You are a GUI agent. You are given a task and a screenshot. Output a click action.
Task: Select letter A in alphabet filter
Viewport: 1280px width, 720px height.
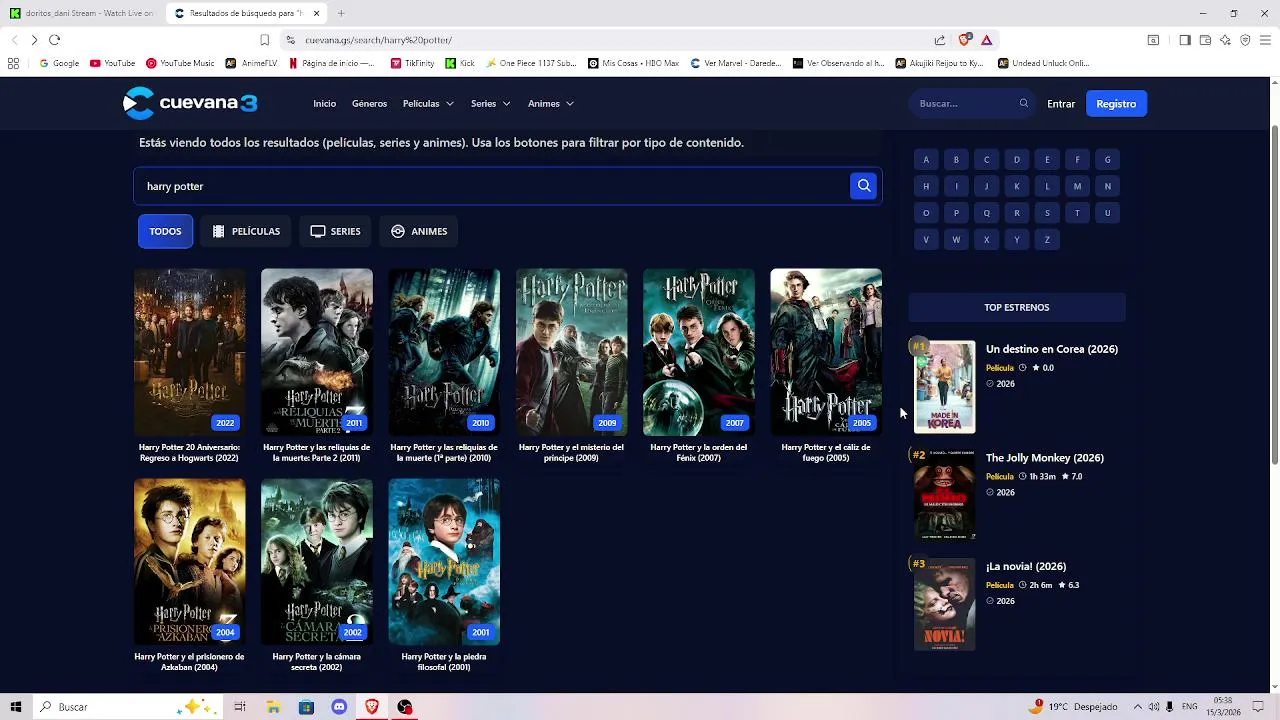tap(926, 160)
